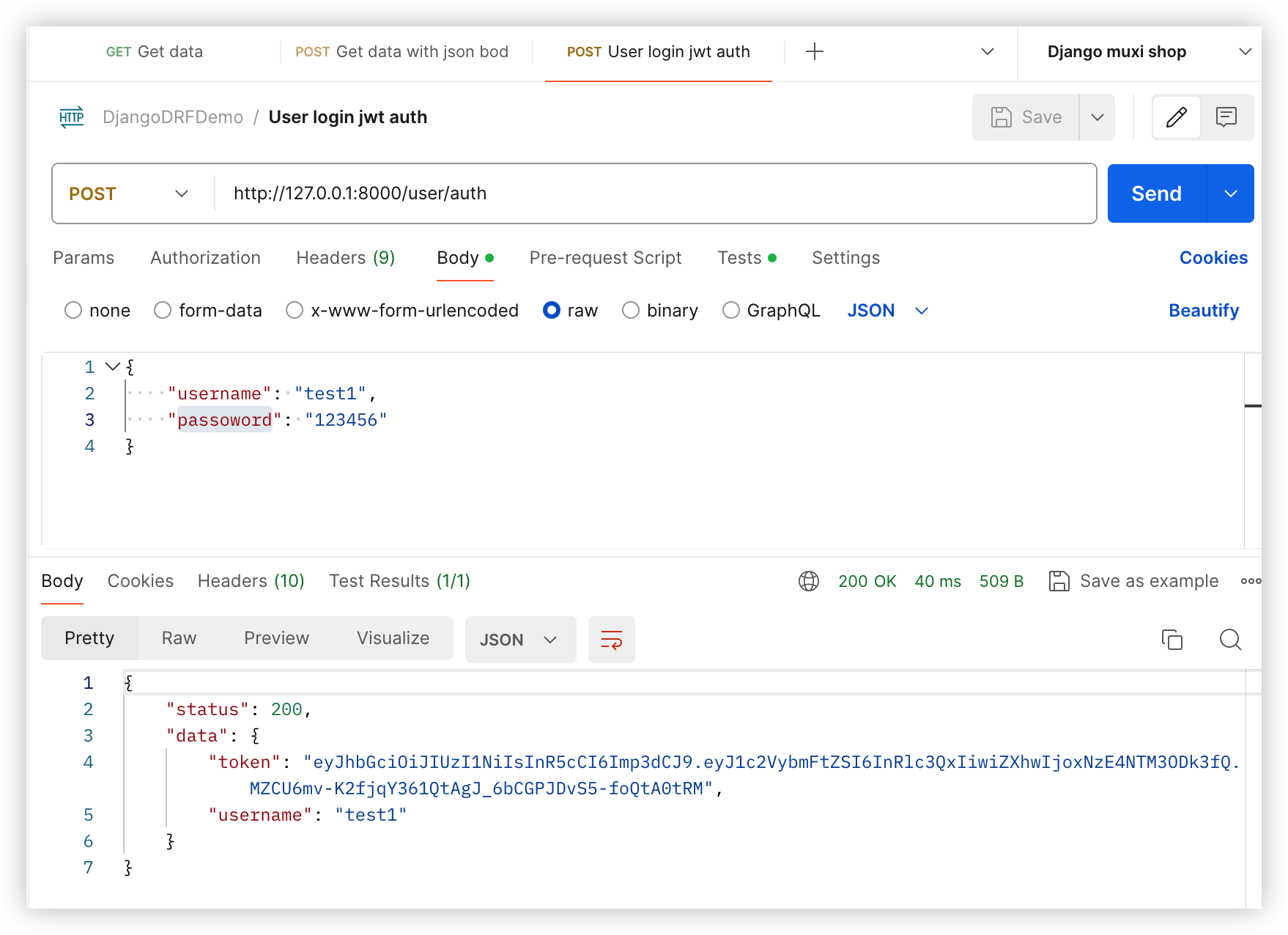Collapse the JSON body fold arrow on line 1
The image size is (1288, 935).
(x=112, y=366)
